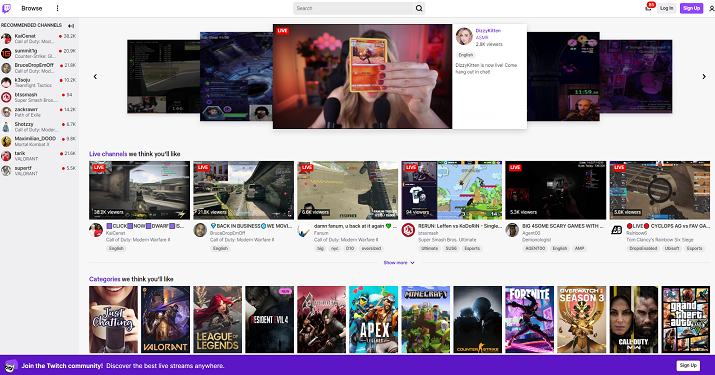Open the user account icon menu

coord(711,8)
